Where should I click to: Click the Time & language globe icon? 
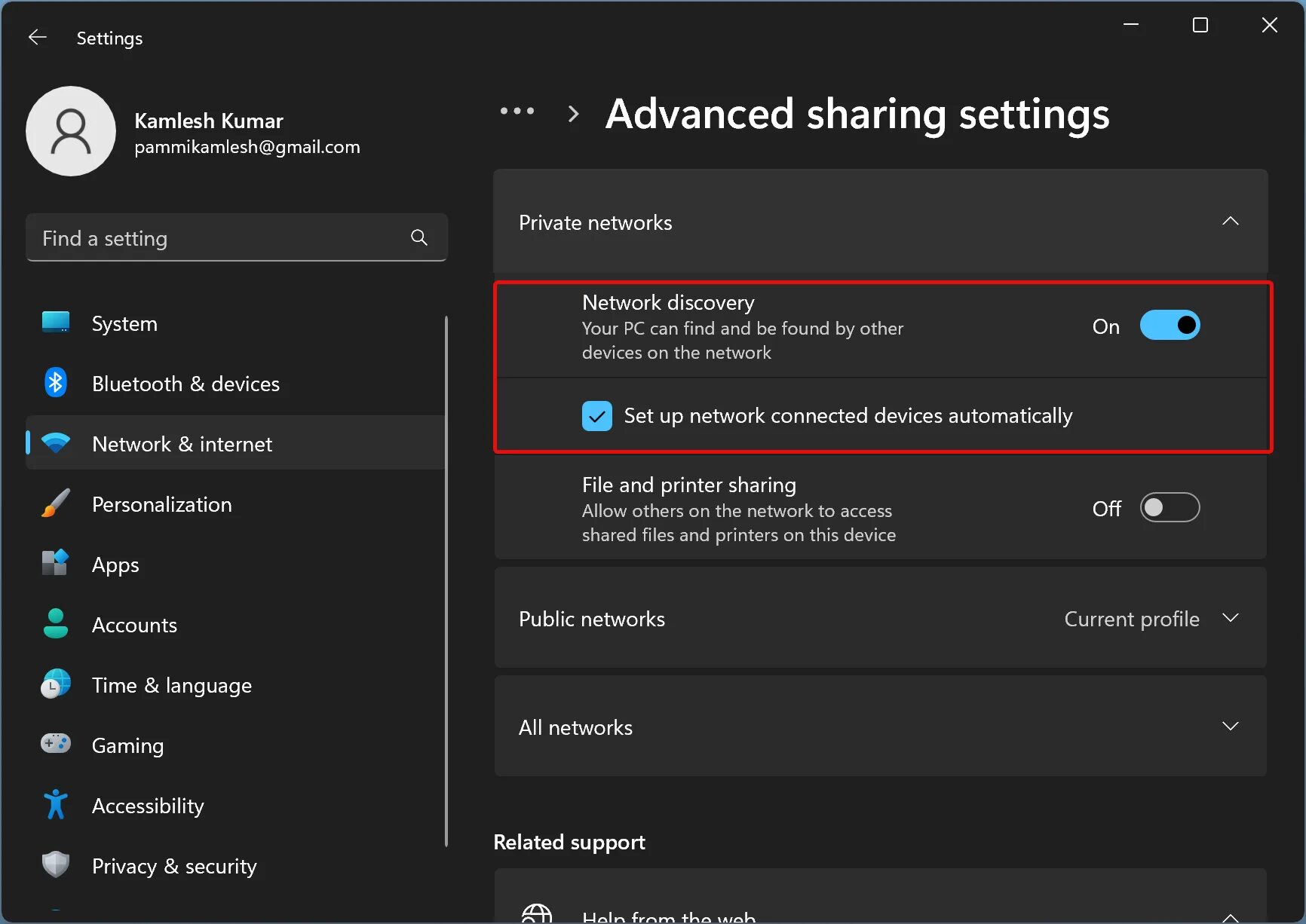coord(56,684)
